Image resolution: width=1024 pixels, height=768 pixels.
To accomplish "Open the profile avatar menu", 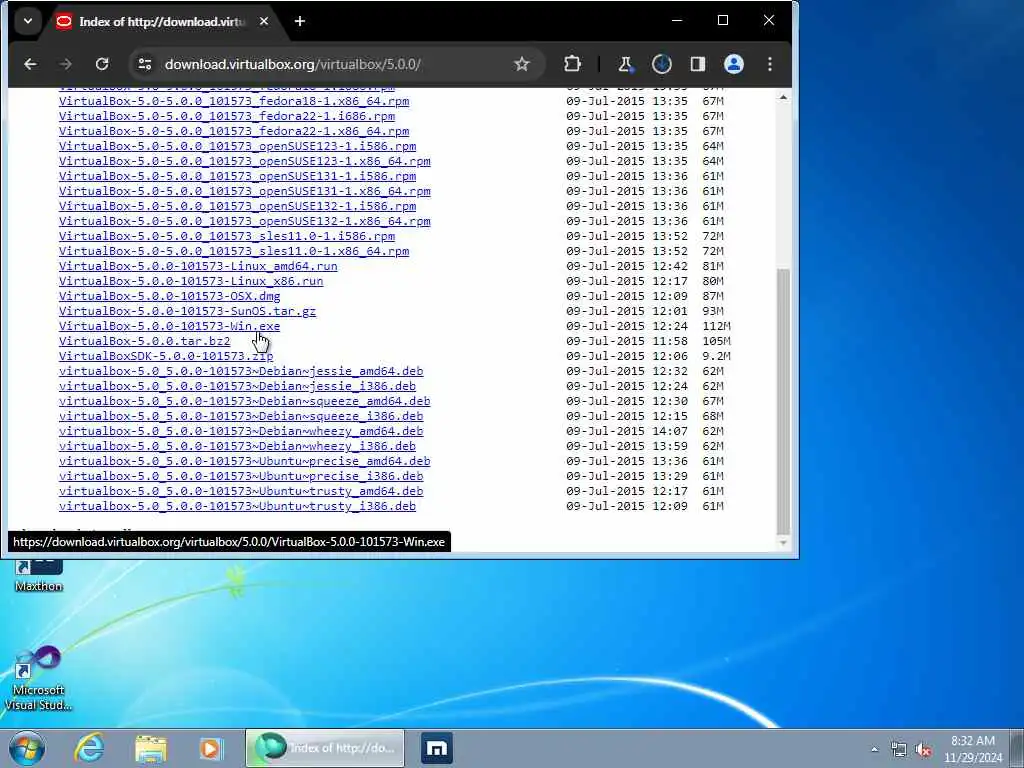I will click(733, 64).
